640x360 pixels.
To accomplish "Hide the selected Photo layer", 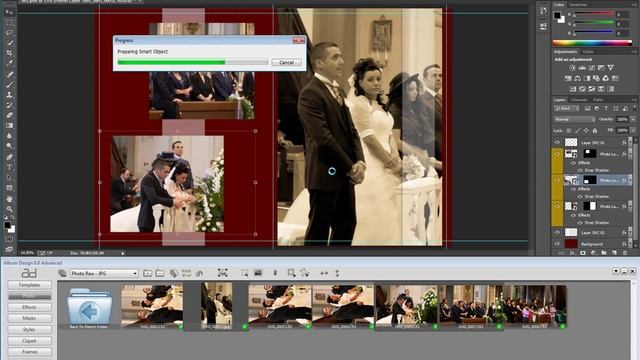I will tap(557, 180).
